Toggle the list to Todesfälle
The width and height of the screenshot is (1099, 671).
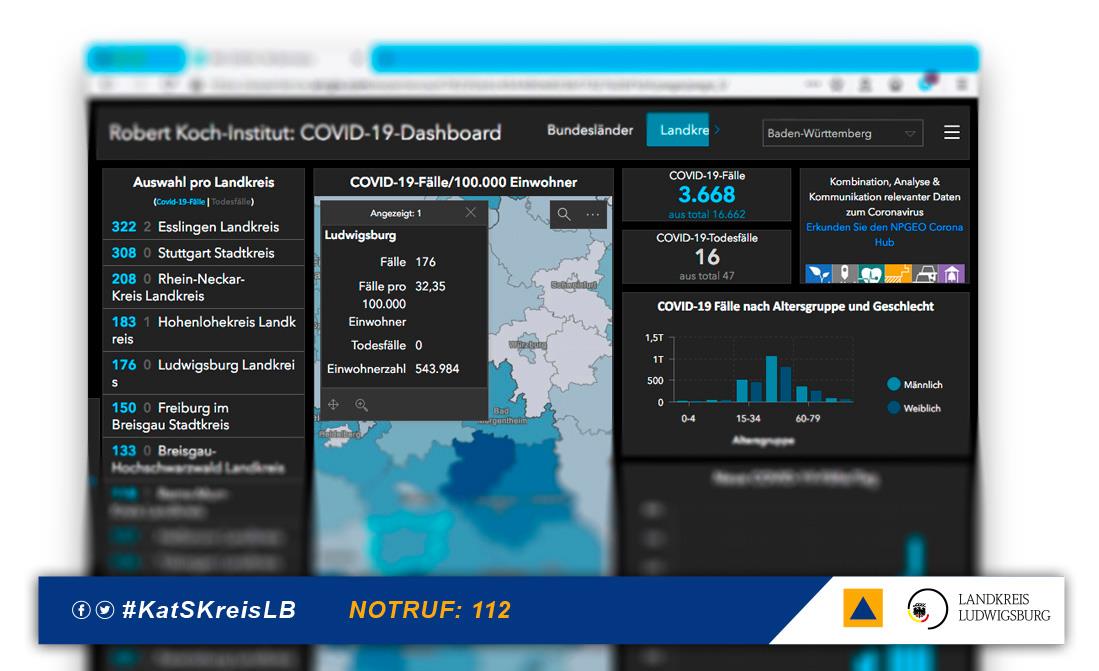231,202
